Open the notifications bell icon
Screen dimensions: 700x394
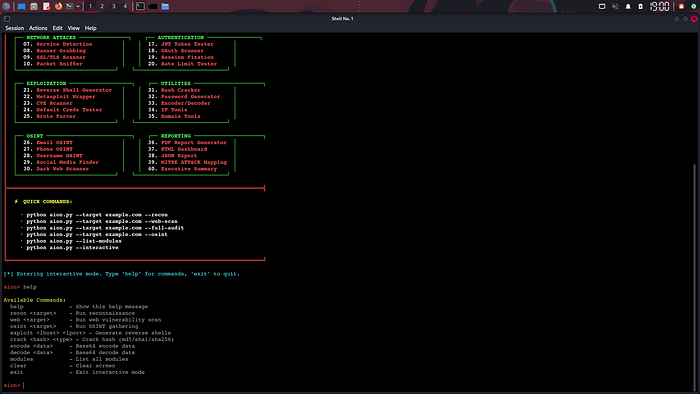tap(628, 6)
